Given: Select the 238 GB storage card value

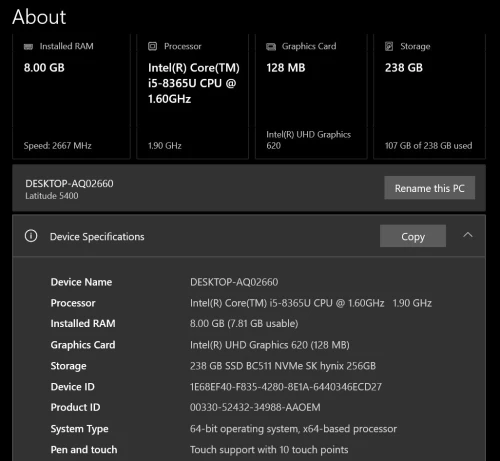Looking at the screenshot, I should pyautogui.click(x=404, y=68).
